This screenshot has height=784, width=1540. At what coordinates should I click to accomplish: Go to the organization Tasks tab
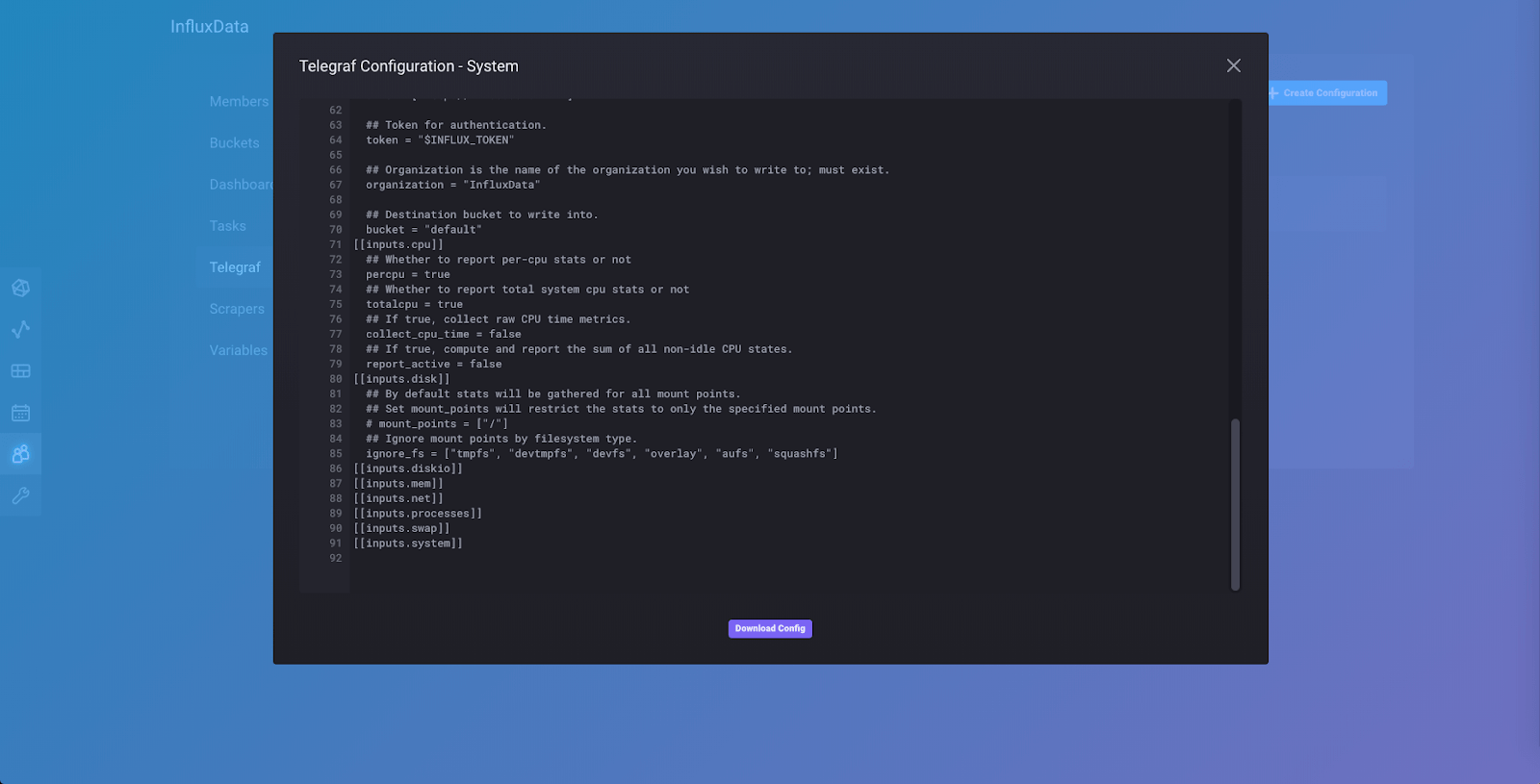[228, 226]
